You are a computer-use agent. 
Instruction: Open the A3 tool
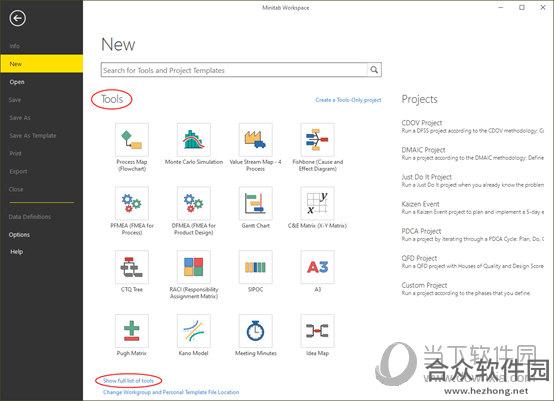coord(317,267)
